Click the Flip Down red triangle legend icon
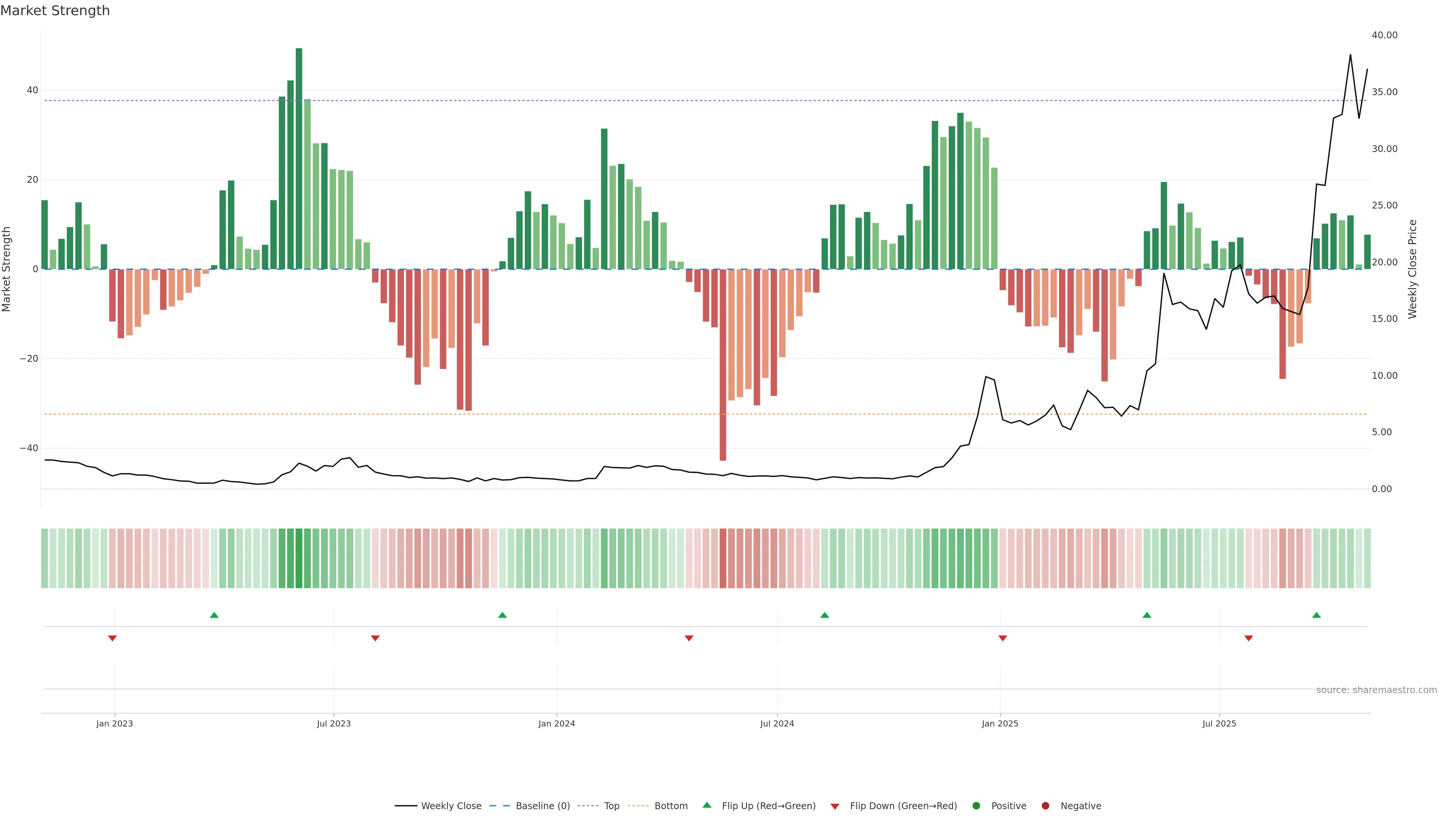 [835, 806]
